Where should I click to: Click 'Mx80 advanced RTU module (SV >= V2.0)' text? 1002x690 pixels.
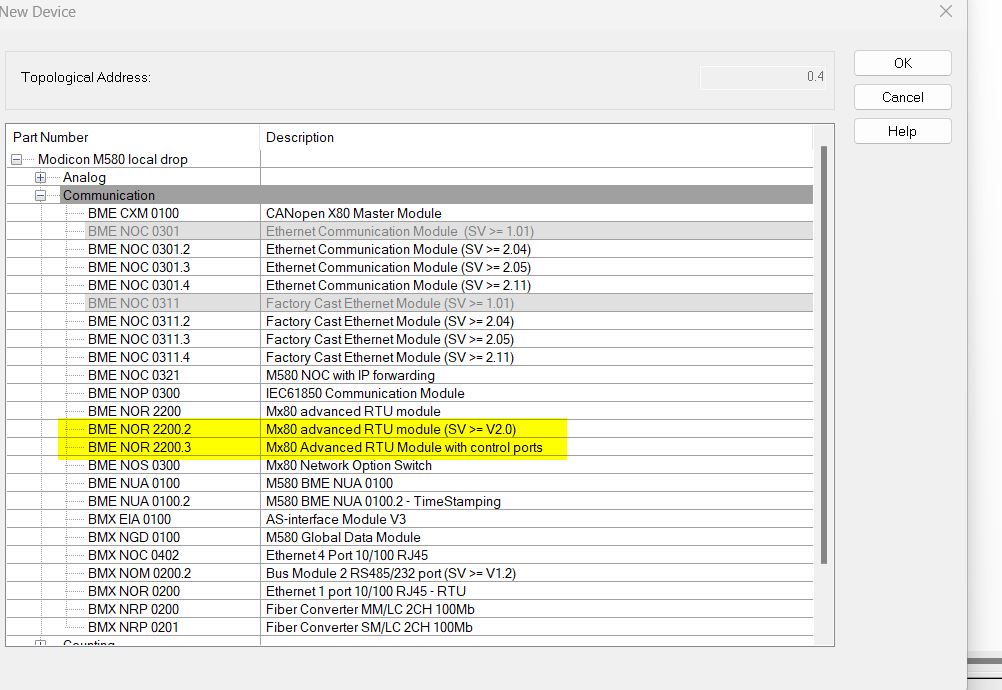pos(390,429)
